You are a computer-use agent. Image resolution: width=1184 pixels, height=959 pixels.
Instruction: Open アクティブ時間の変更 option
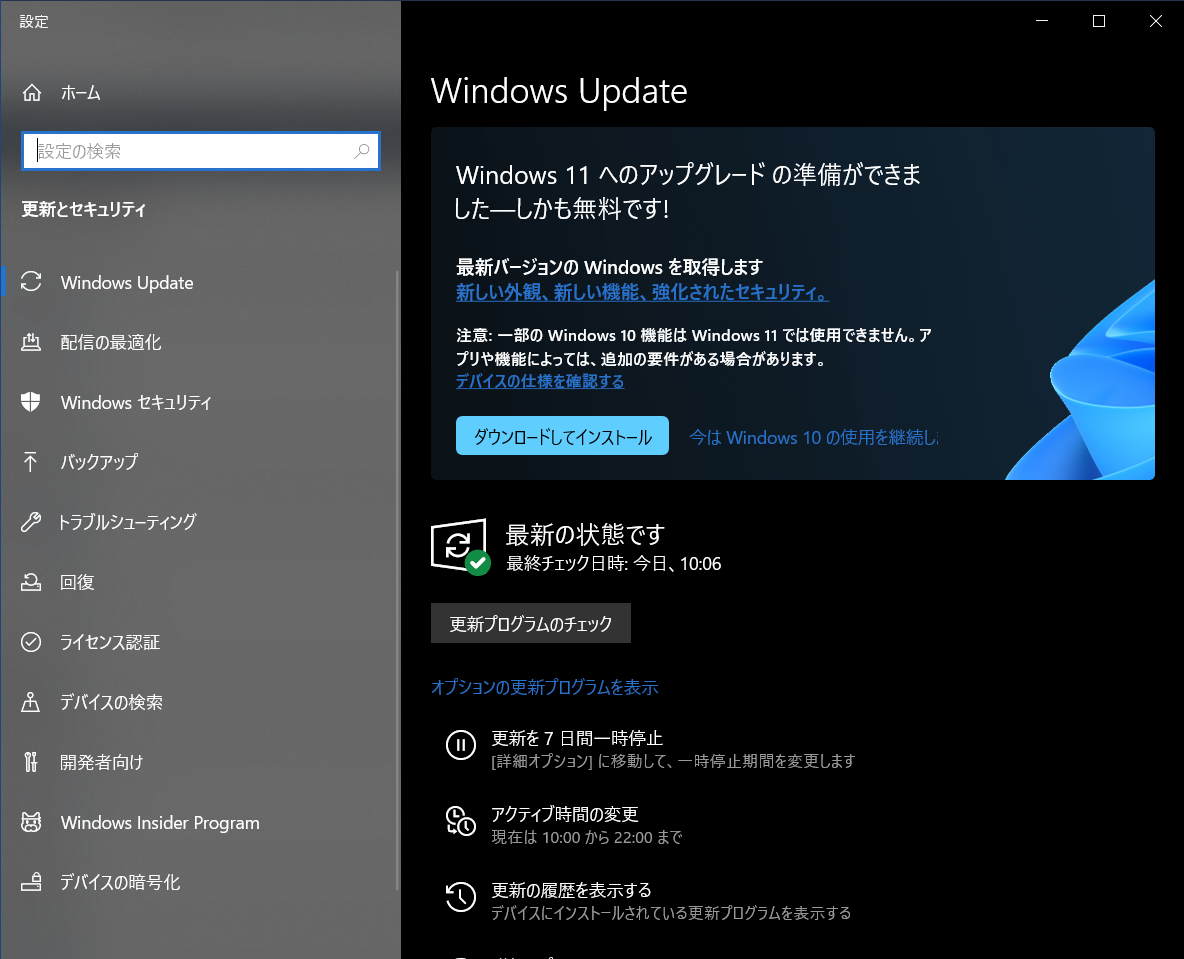(565, 814)
